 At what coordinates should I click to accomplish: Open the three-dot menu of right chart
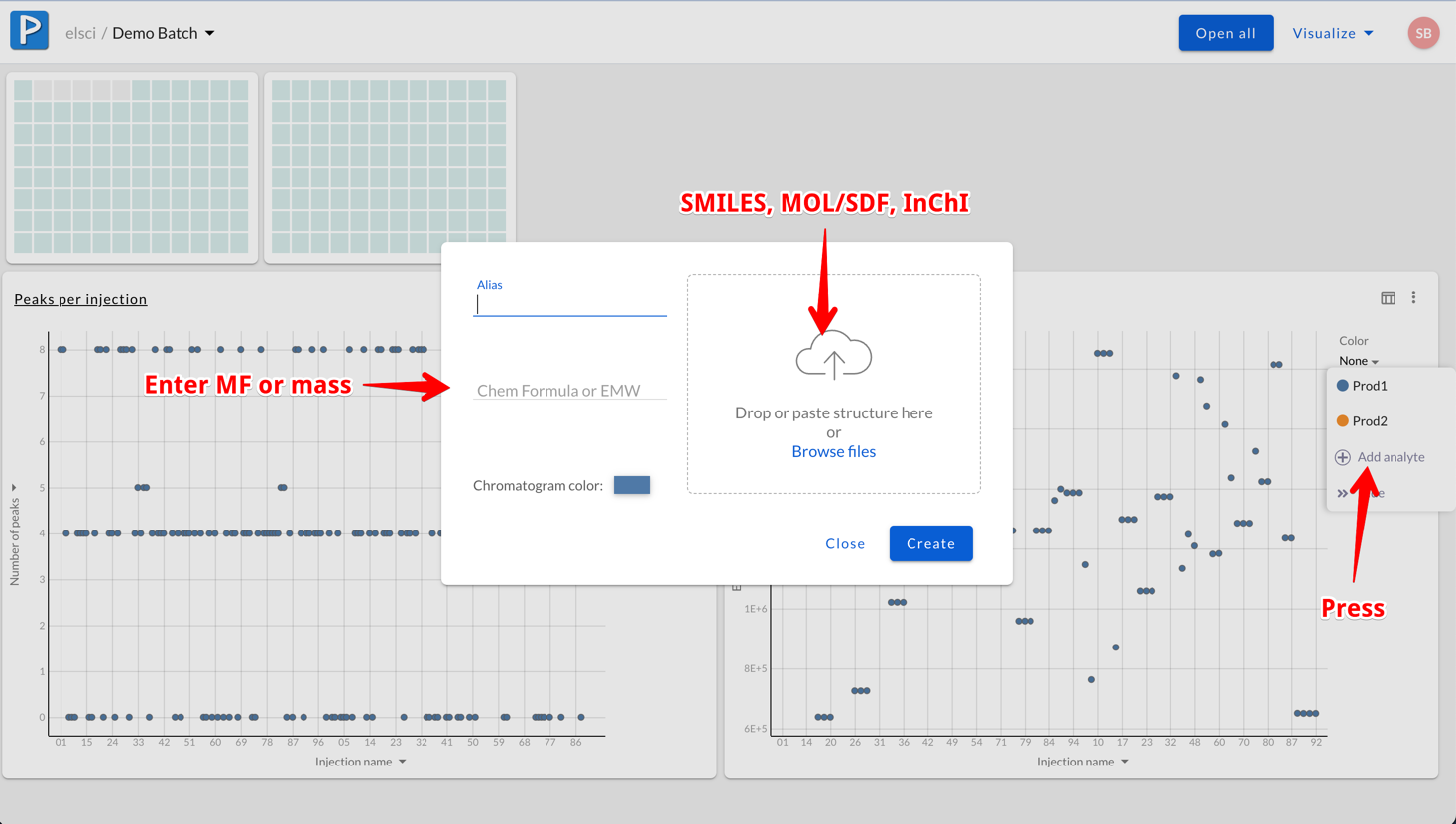coord(1414,298)
